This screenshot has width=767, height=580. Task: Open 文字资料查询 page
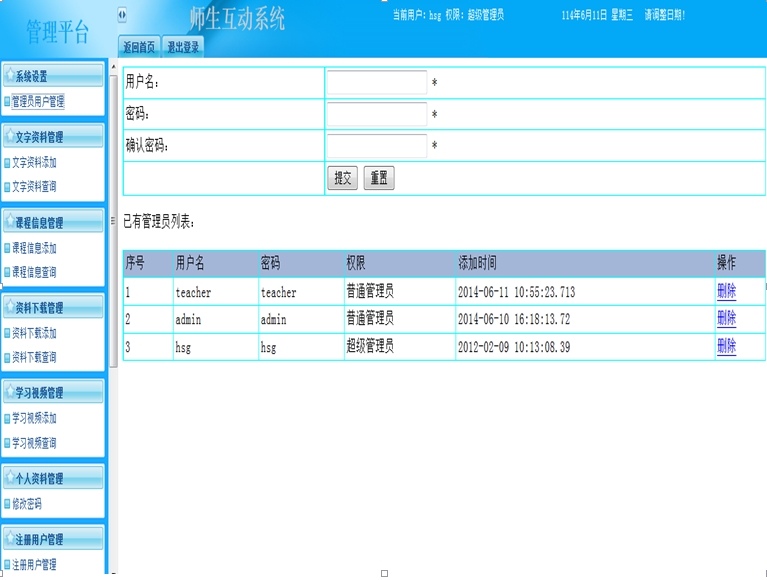[x=34, y=187]
